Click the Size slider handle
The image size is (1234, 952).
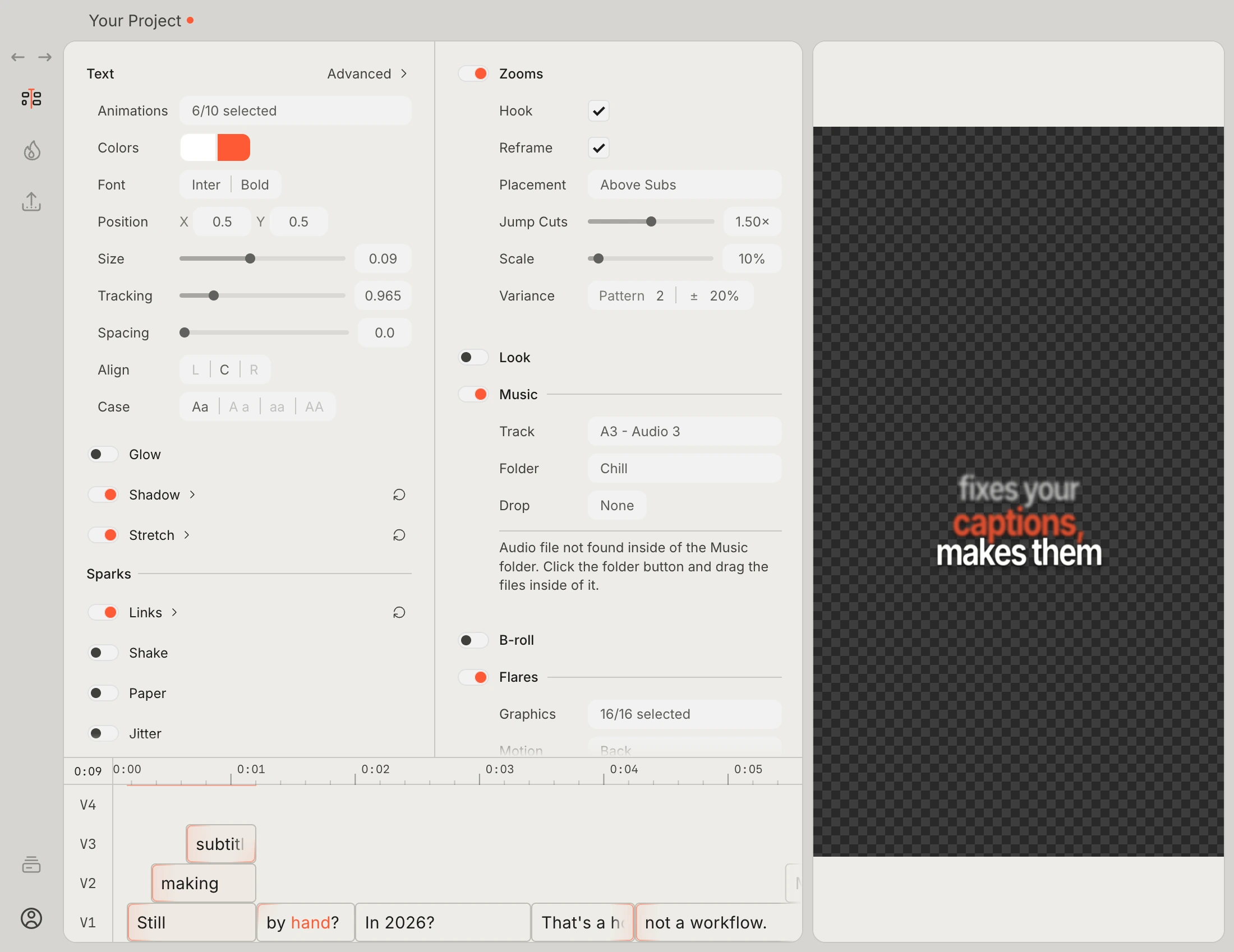[250, 258]
